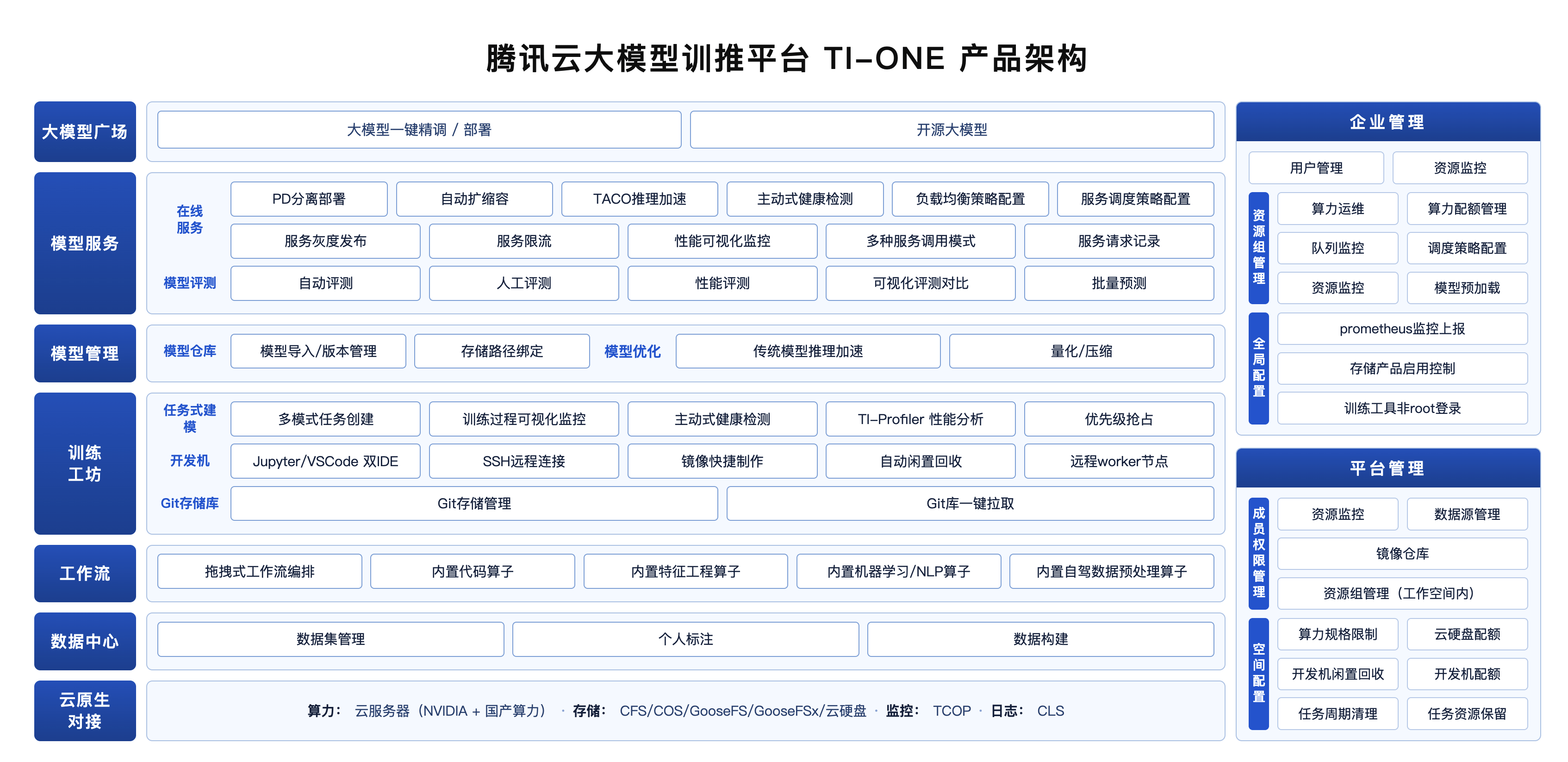The width and height of the screenshot is (1568, 762).
Task: Select the 人工评测 box
Action: [523, 283]
